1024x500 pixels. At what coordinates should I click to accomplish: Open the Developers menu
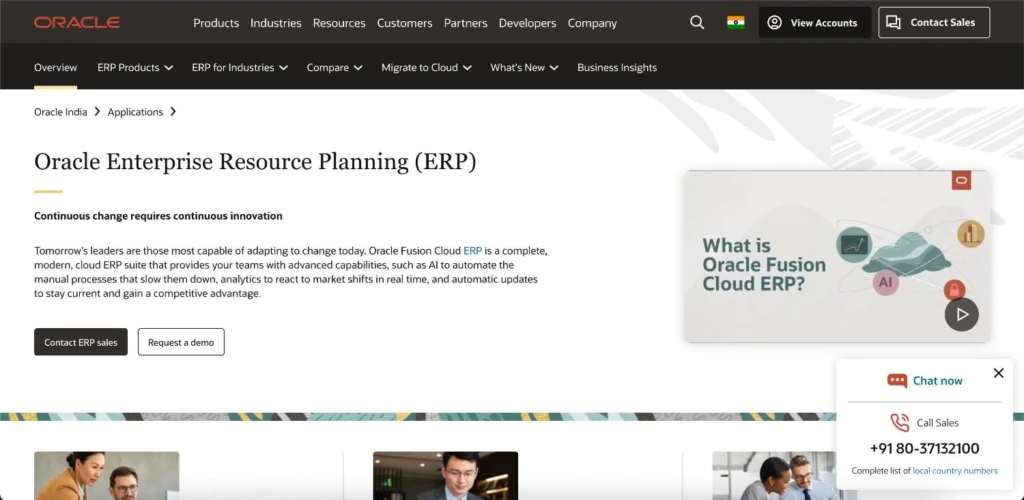[x=528, y=23]
